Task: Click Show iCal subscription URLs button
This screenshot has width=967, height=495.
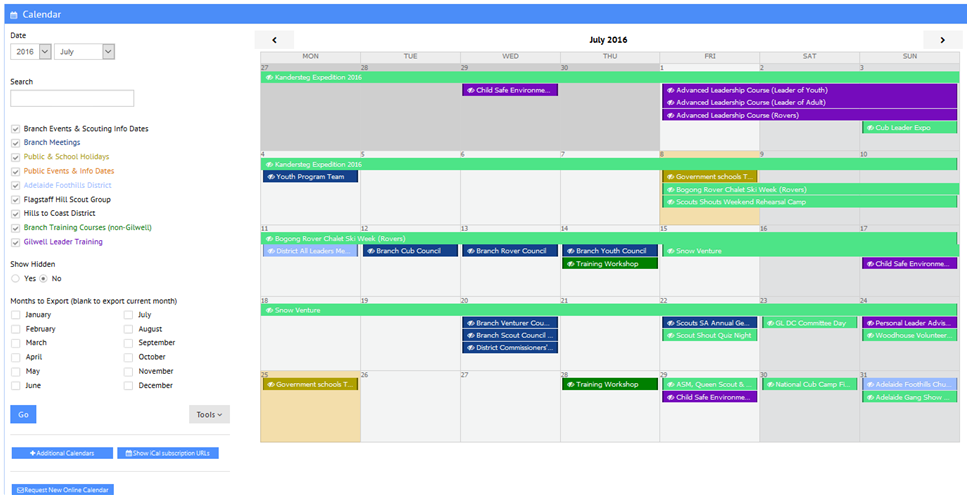Action: tap(167, 453)
